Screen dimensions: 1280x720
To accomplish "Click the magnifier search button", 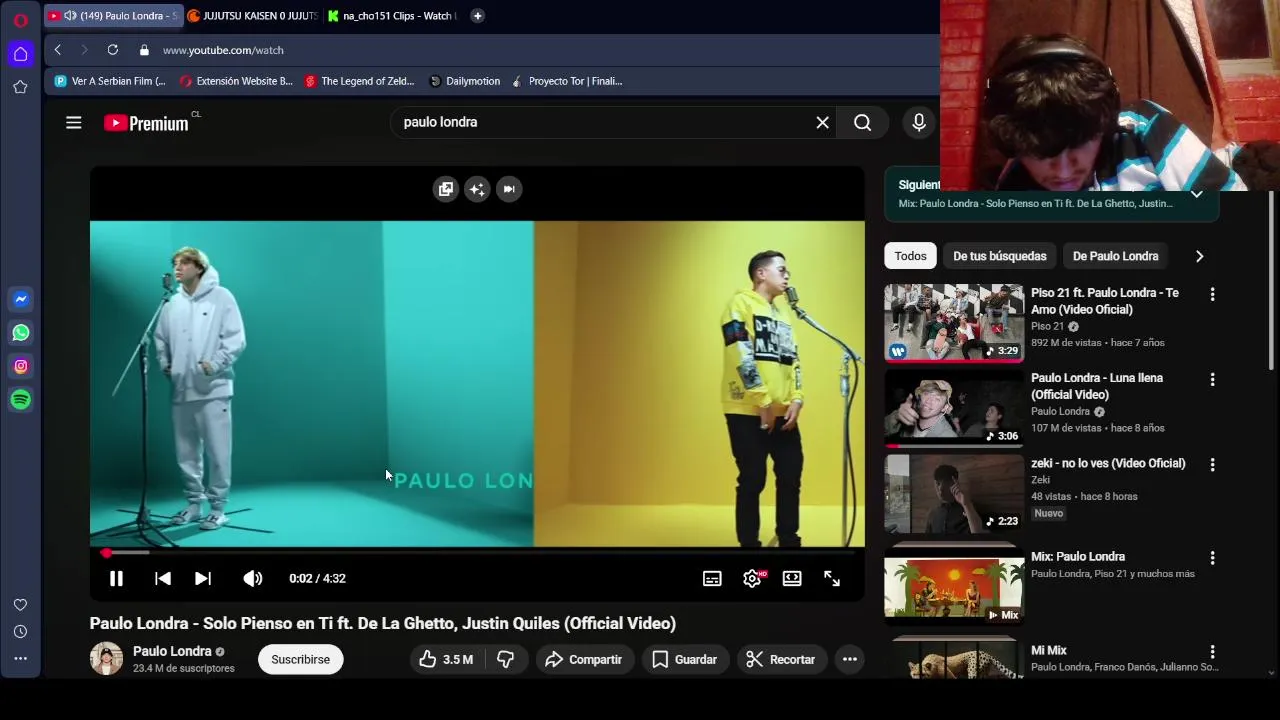I will pos(862,122).
